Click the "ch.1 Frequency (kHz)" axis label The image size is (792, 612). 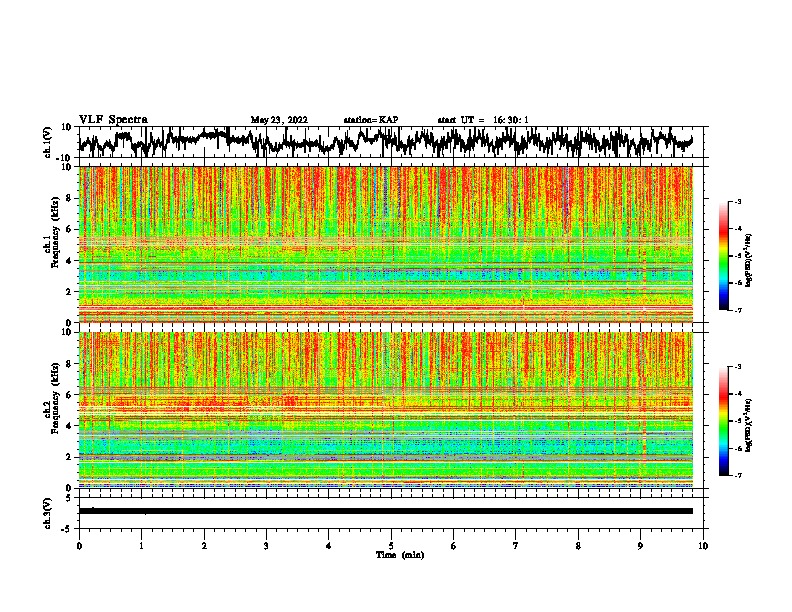pos(54,234)
